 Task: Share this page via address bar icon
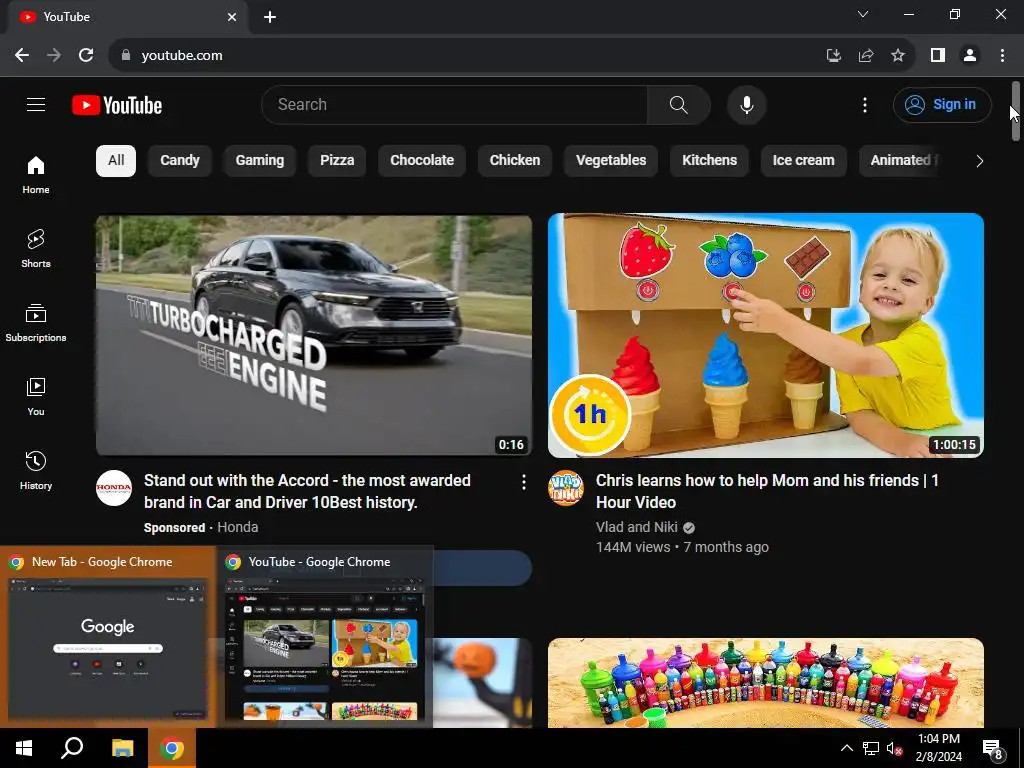click(866, 56)
